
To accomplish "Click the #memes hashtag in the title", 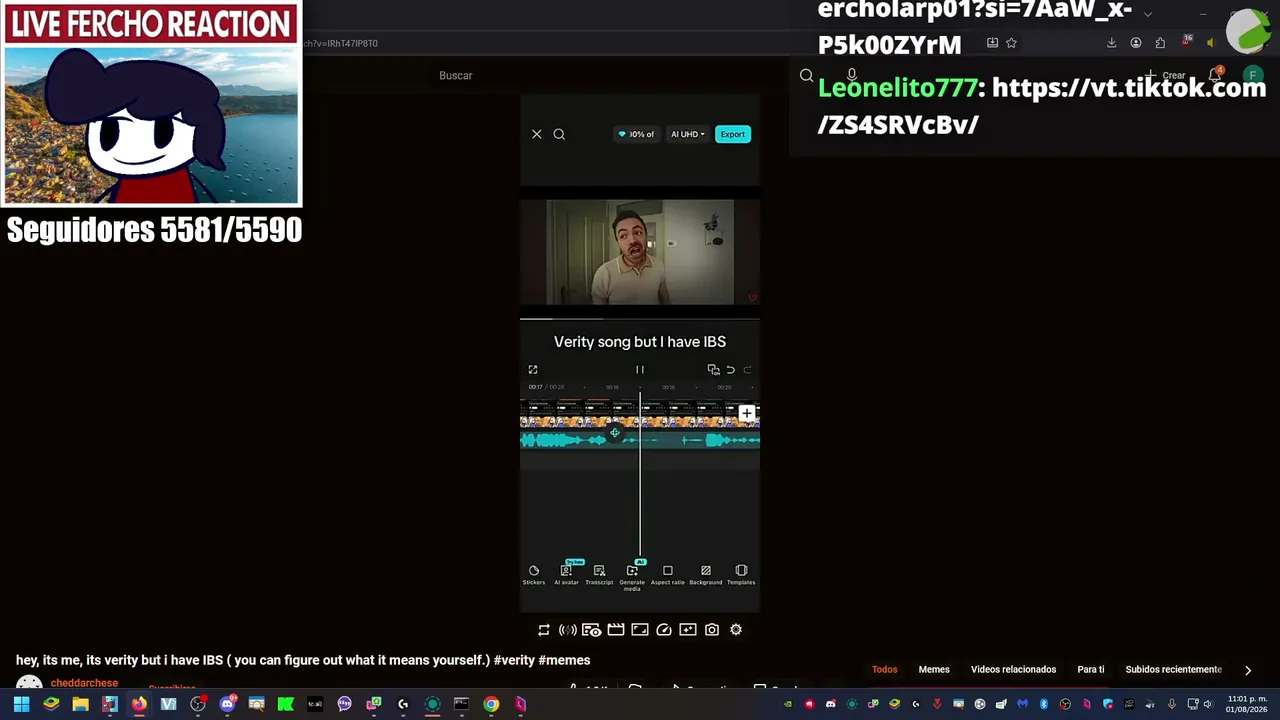I will click(564, 660).
